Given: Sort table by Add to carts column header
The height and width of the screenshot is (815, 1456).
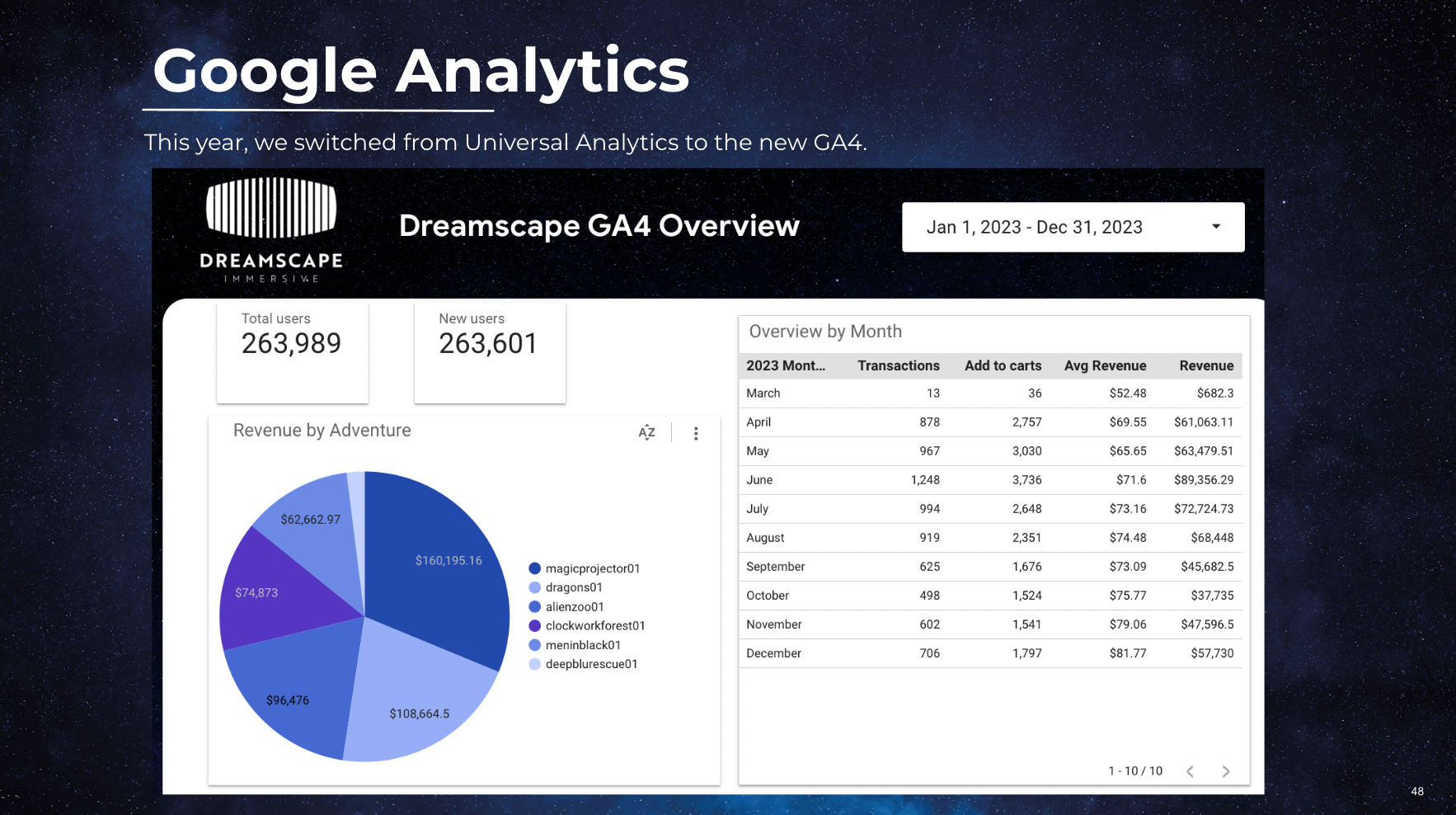Looking at the screenshot, I should click(x=1003, y=365).
